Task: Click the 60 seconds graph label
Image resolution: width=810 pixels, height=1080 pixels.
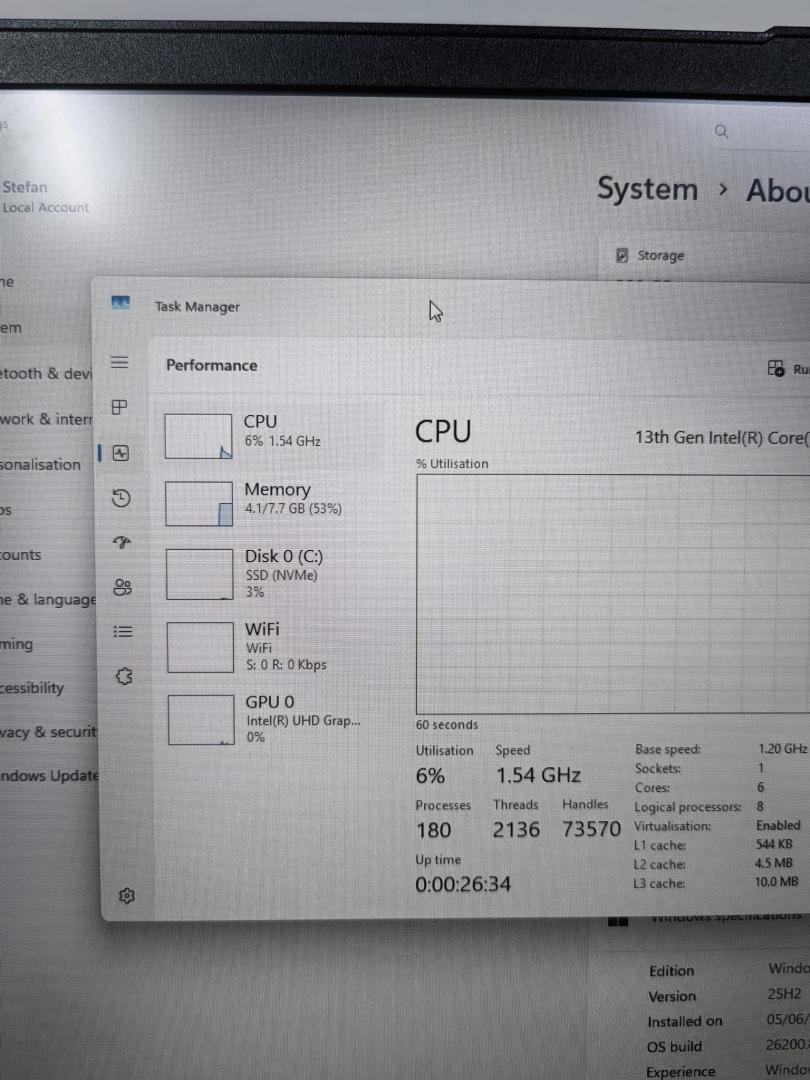Action: point(446,725)
